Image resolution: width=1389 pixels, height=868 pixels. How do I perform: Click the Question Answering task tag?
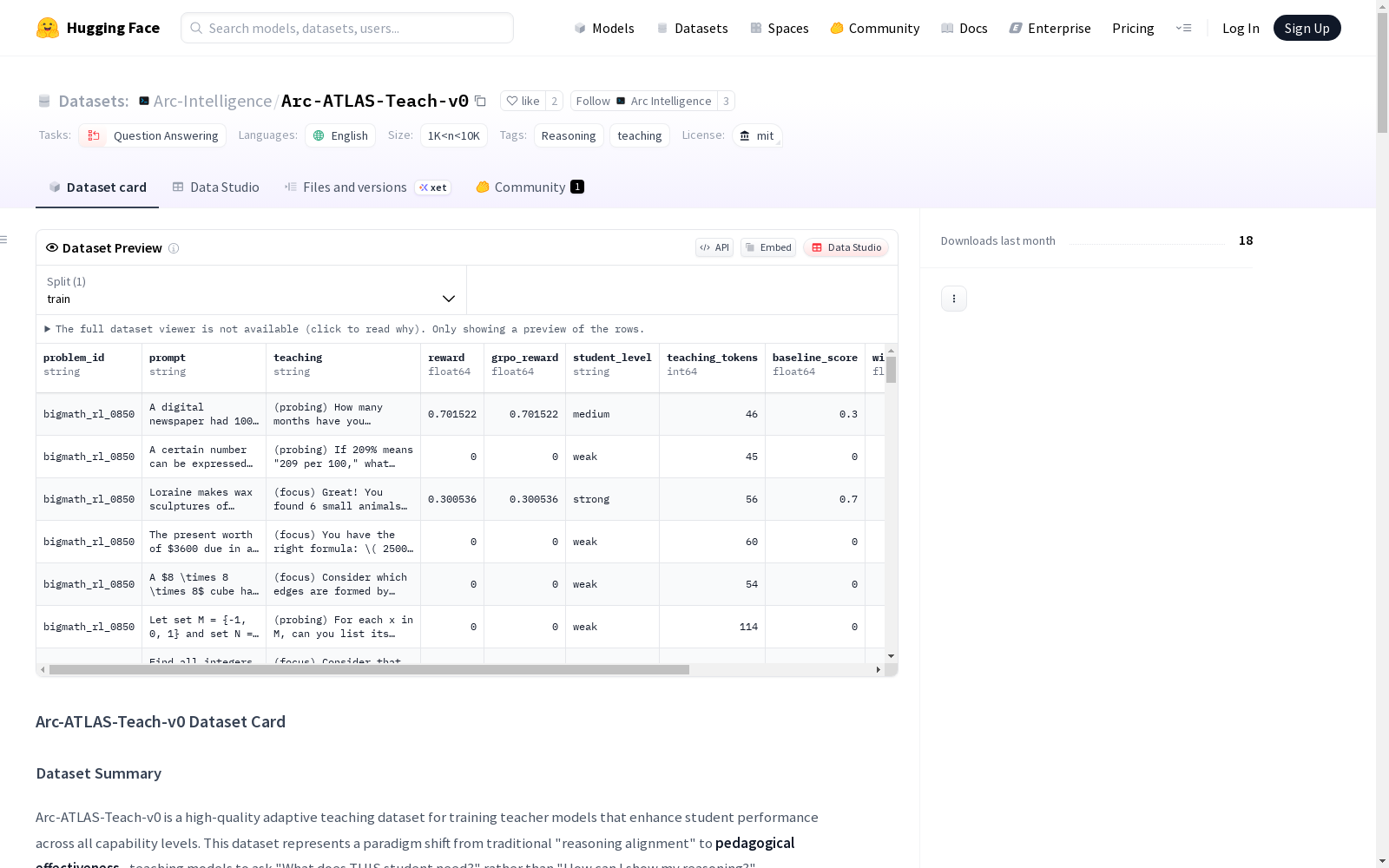click(153, 135)
